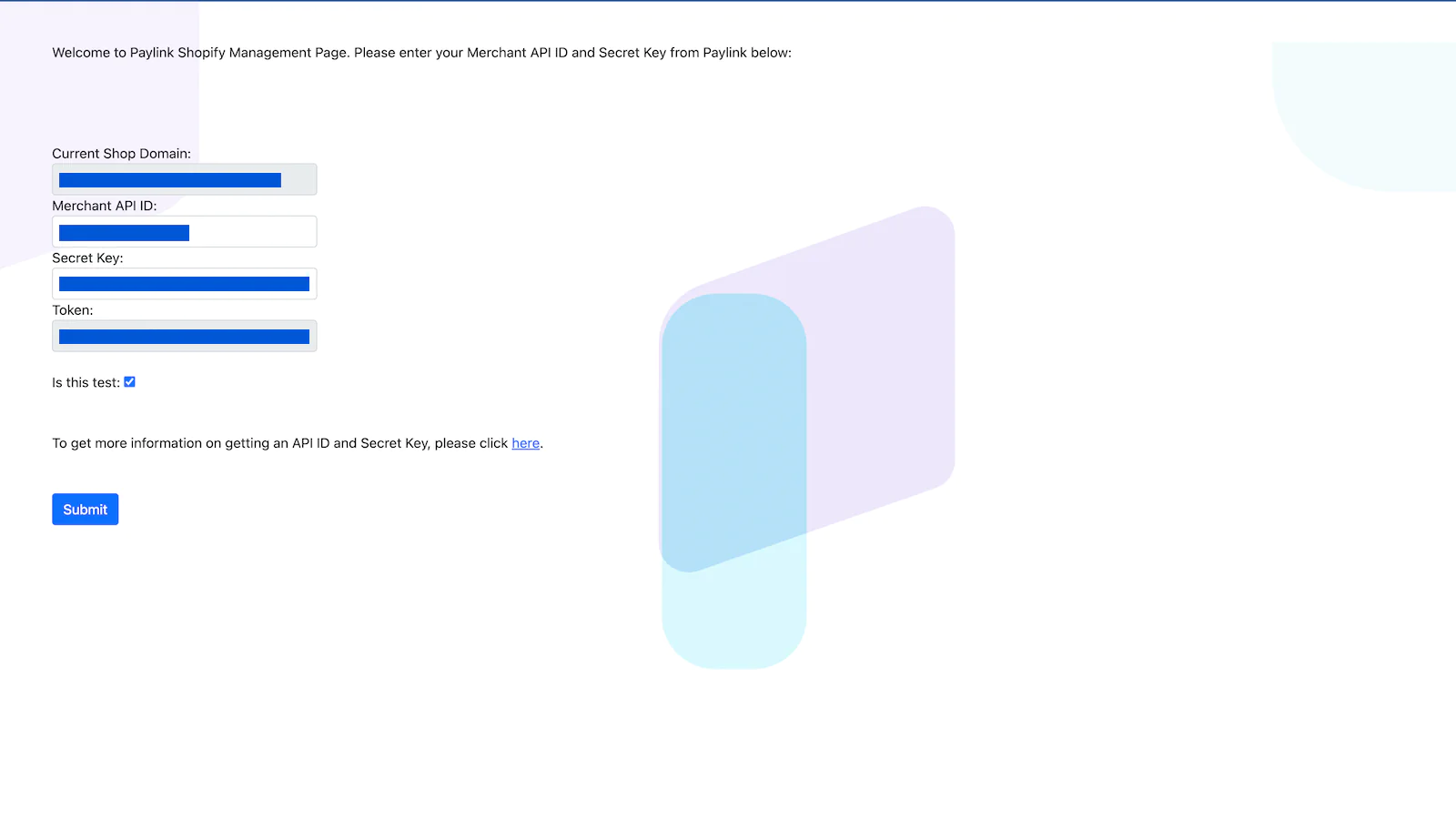
Task: Click the 'Secret Key:' label
Action: [x=87, y=258]
